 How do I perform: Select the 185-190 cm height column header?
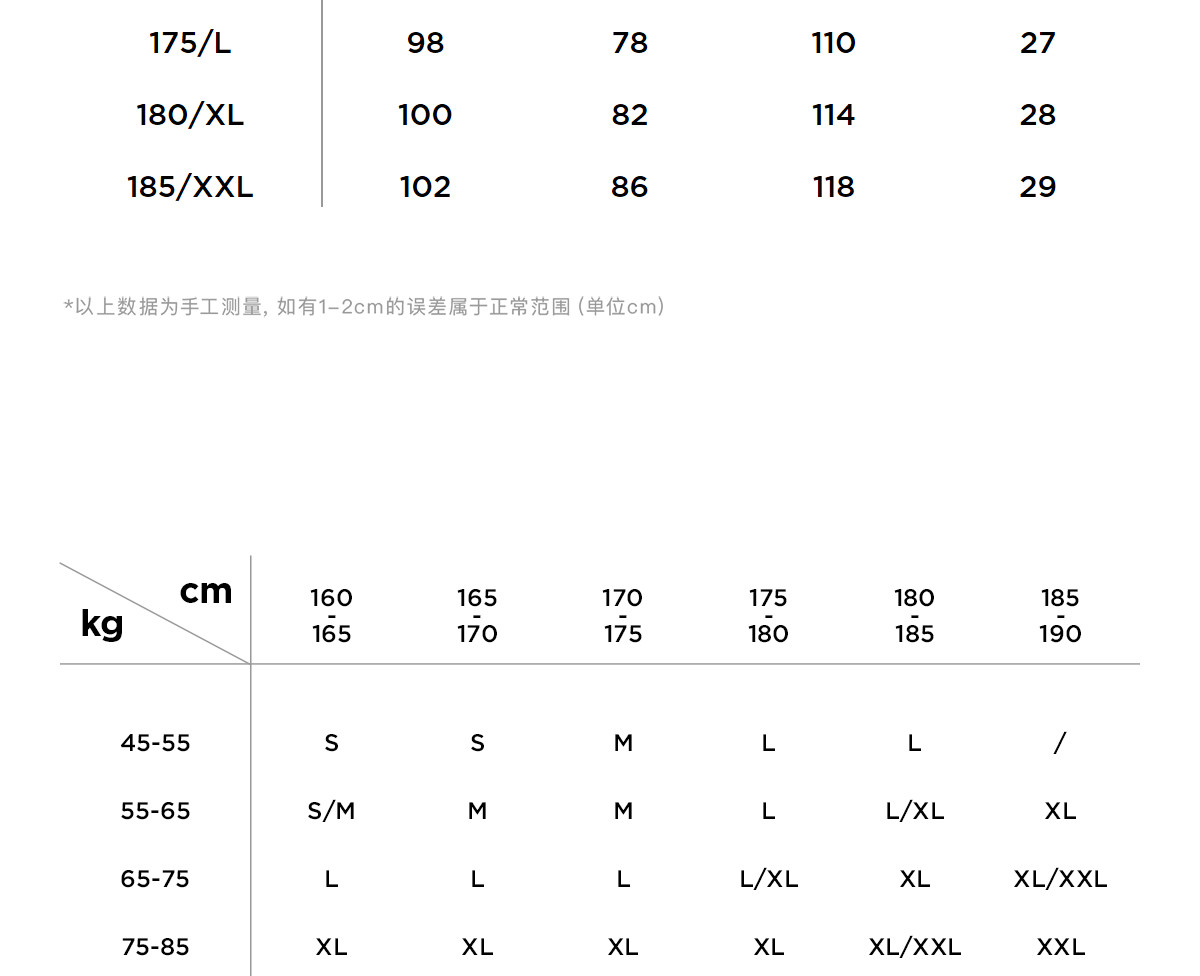click(1059, 615)
